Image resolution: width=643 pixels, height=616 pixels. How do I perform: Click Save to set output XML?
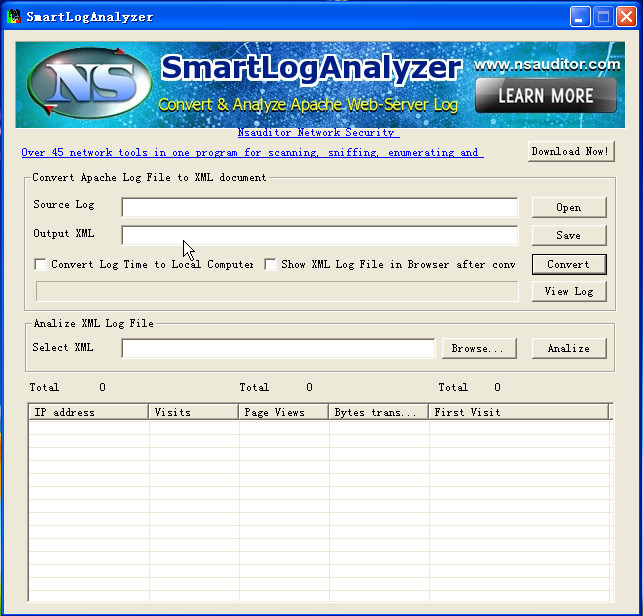click(569, 235)
